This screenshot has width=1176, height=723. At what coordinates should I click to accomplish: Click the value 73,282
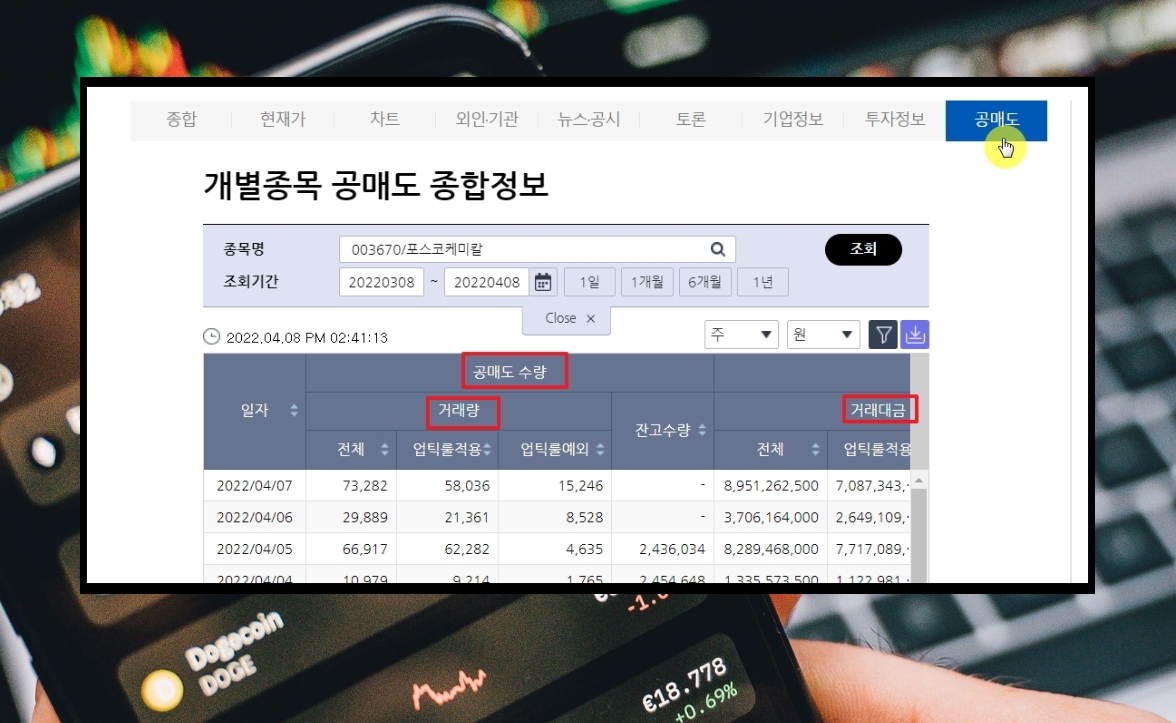click(364, 486)
